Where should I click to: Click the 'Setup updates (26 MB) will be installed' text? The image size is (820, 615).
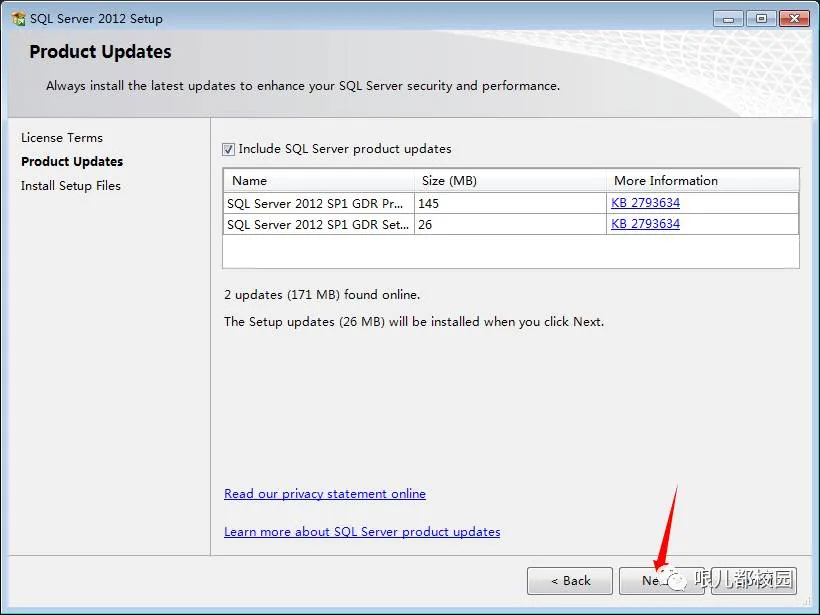(414, 322)
